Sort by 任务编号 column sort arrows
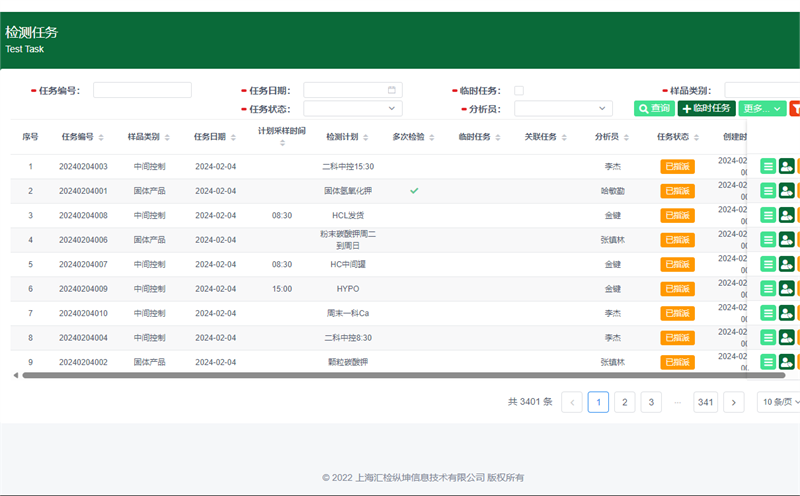800x496 pixels. (x=101, y=137)
